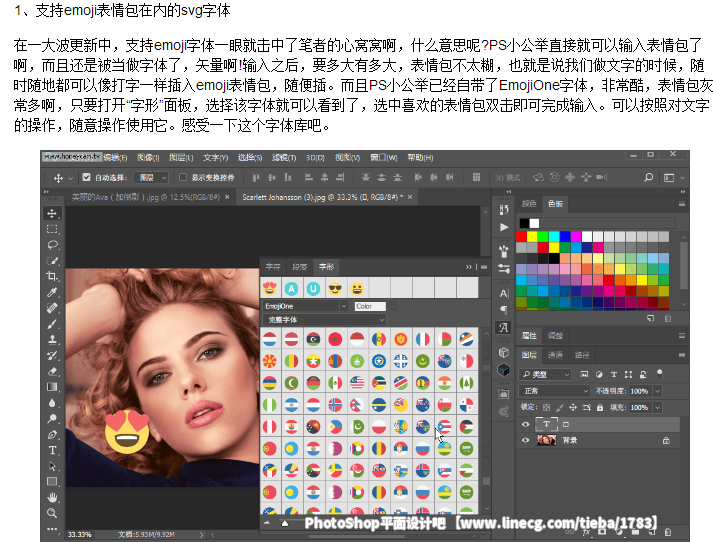Select the Horizontal Type tool
The image size is (713, 542).
pos(52,450)
